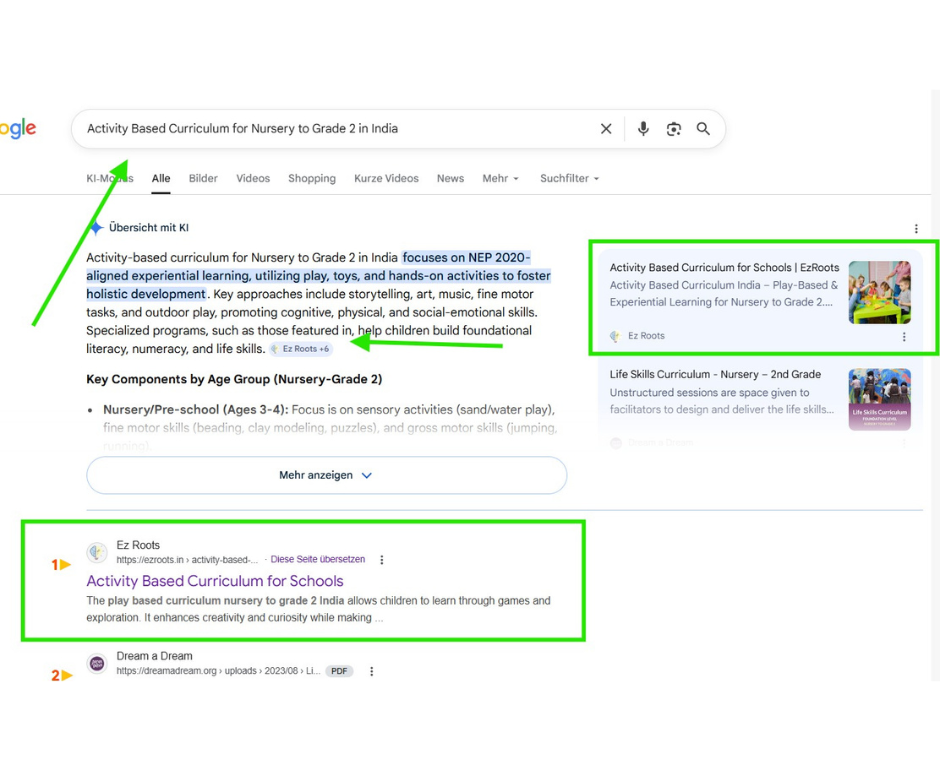Switch to the Alle tab
Screen dimensions: 940x771
(x=161, y=179)
